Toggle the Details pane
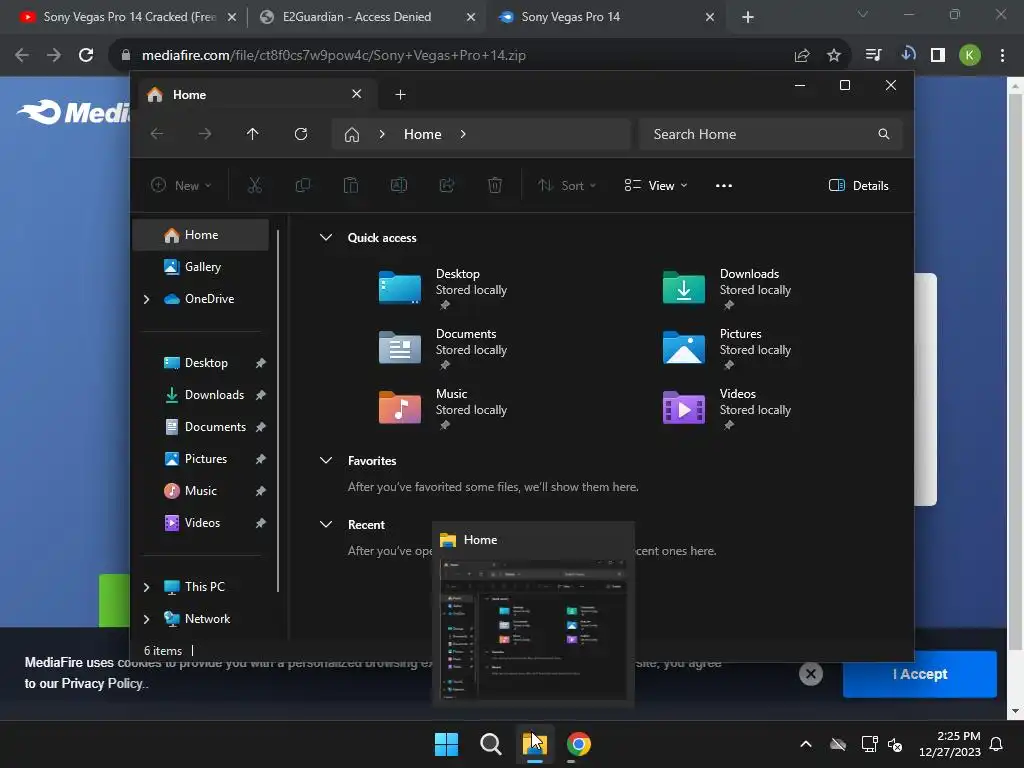This screenshot has width=1024, height=768. coord(858,185)
